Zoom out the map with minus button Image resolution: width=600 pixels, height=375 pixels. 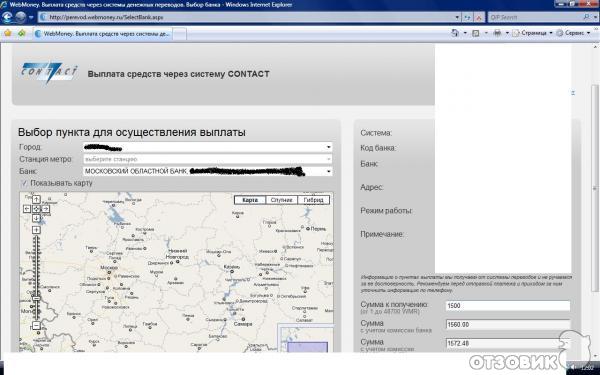click(36, 326)
